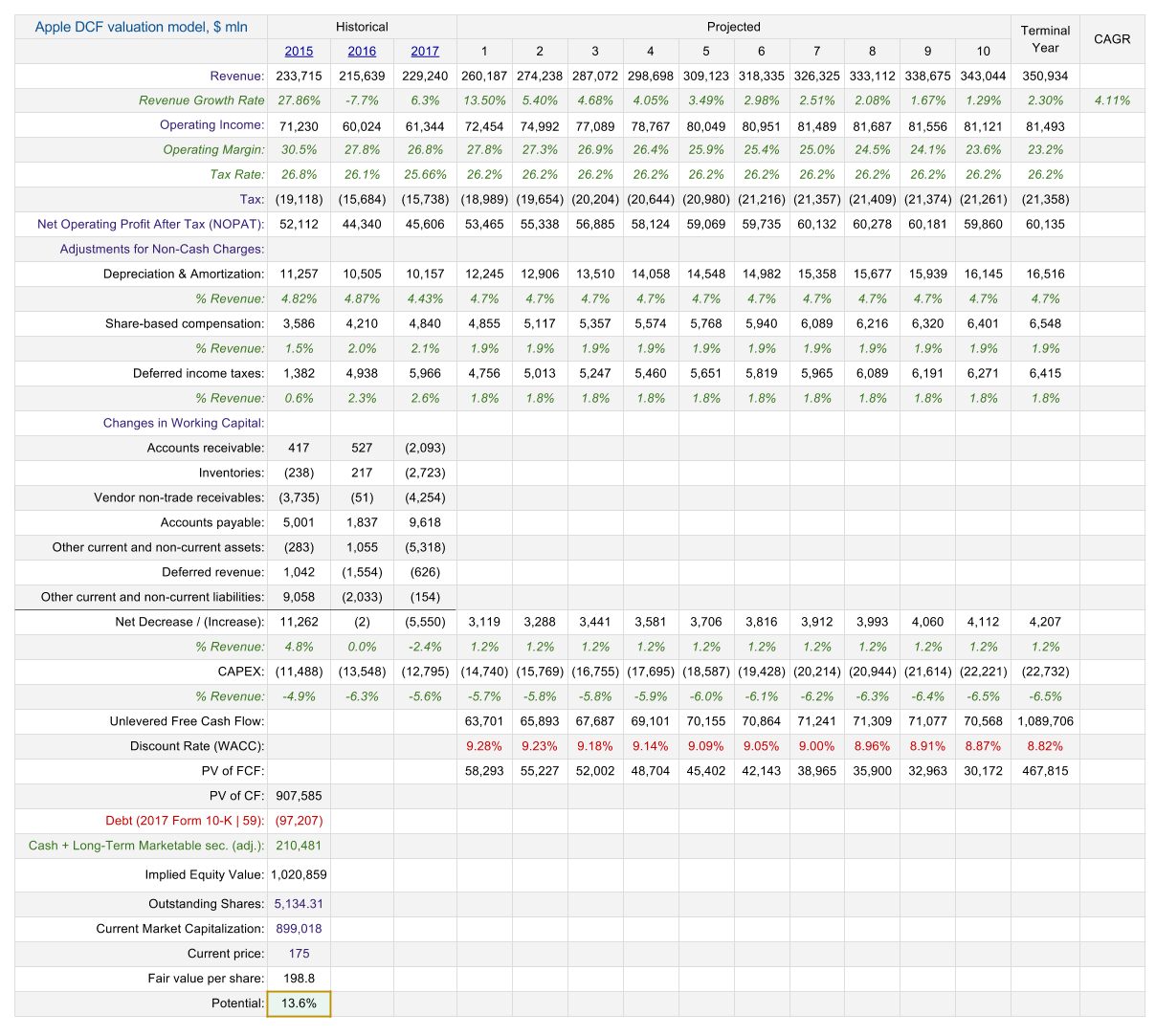The image size is (1156, 1036).
Task: Select terminal Unlevered Free Cash Flow 1,089,706
Action: [x=1045, y=721]
